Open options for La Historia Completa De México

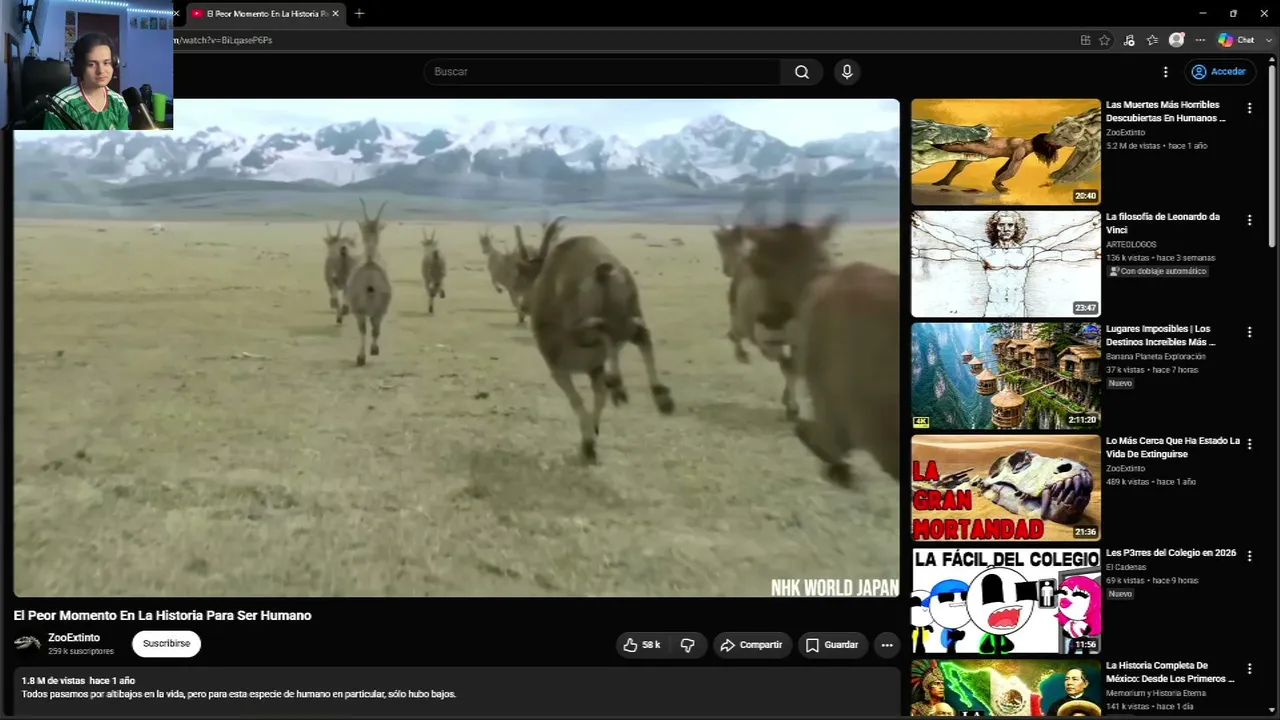(1249, 669)
